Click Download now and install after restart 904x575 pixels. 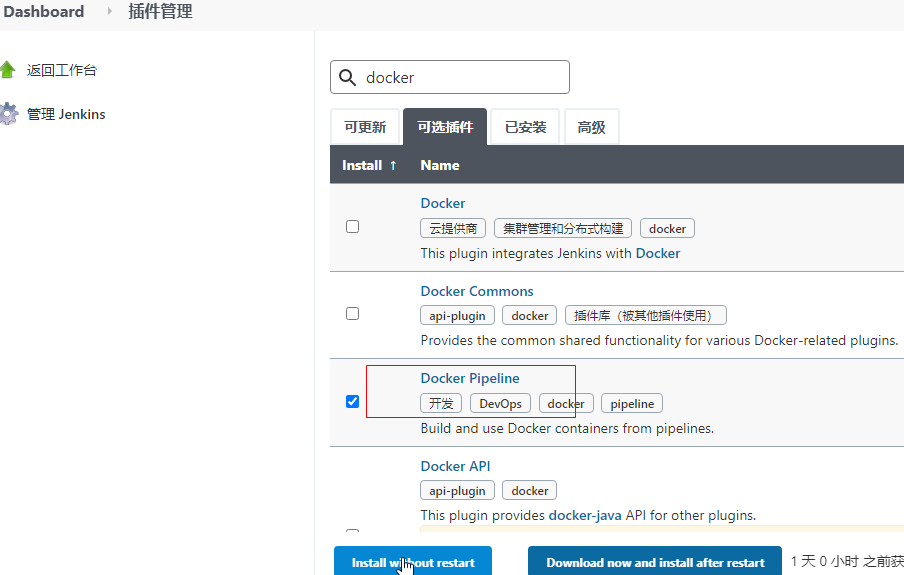click(655, 563)
